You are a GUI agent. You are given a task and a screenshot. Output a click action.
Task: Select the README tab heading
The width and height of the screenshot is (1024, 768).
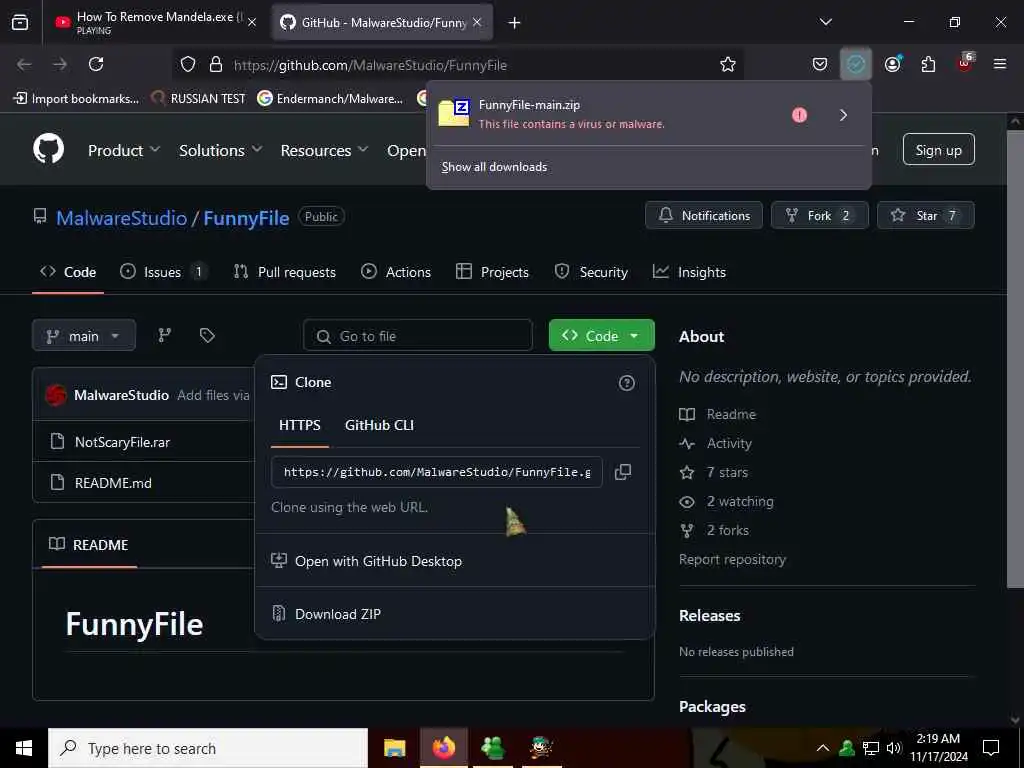(x=89, y=545)
